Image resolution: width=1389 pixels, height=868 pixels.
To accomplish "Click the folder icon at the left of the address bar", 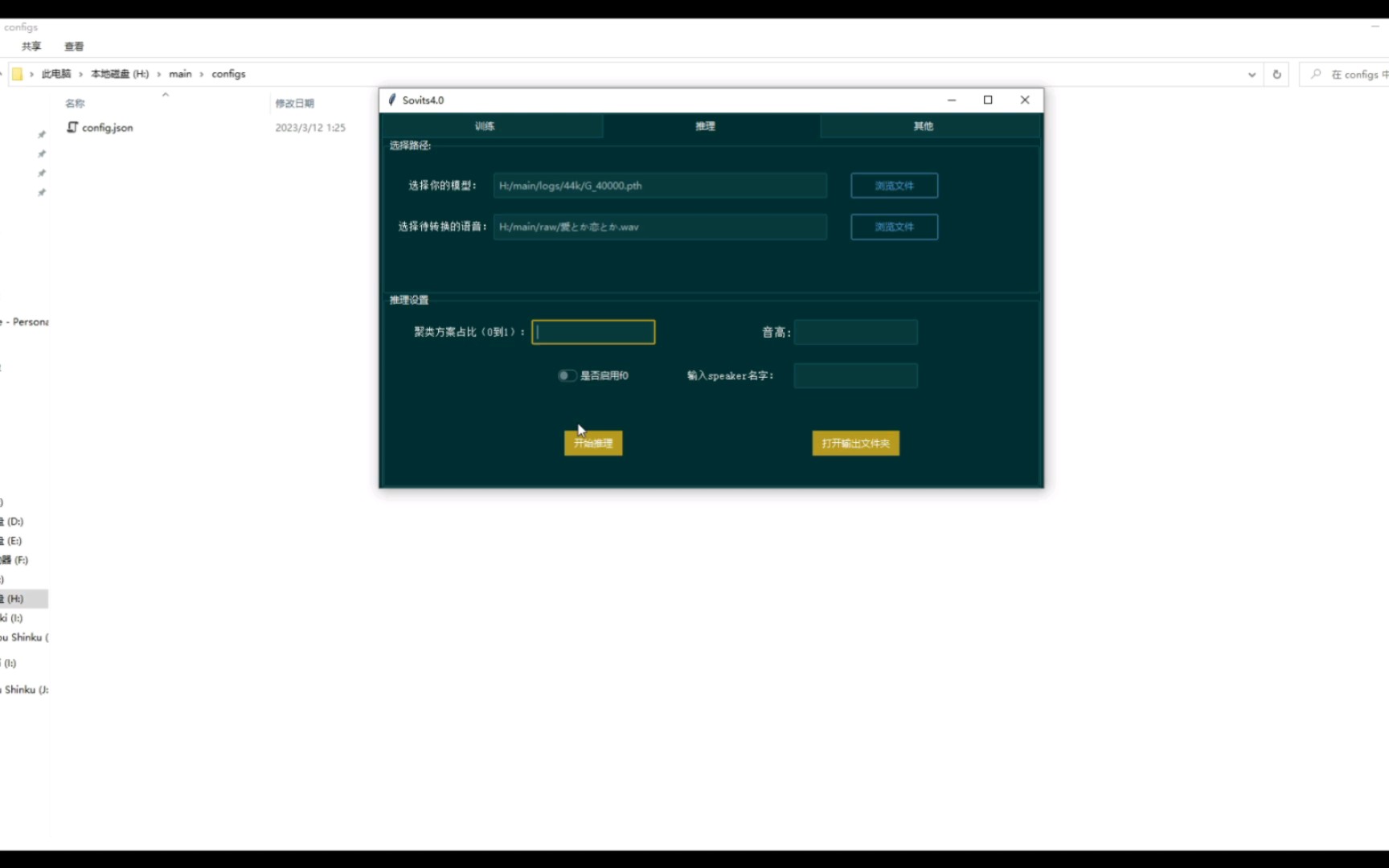I will (18, 73).
